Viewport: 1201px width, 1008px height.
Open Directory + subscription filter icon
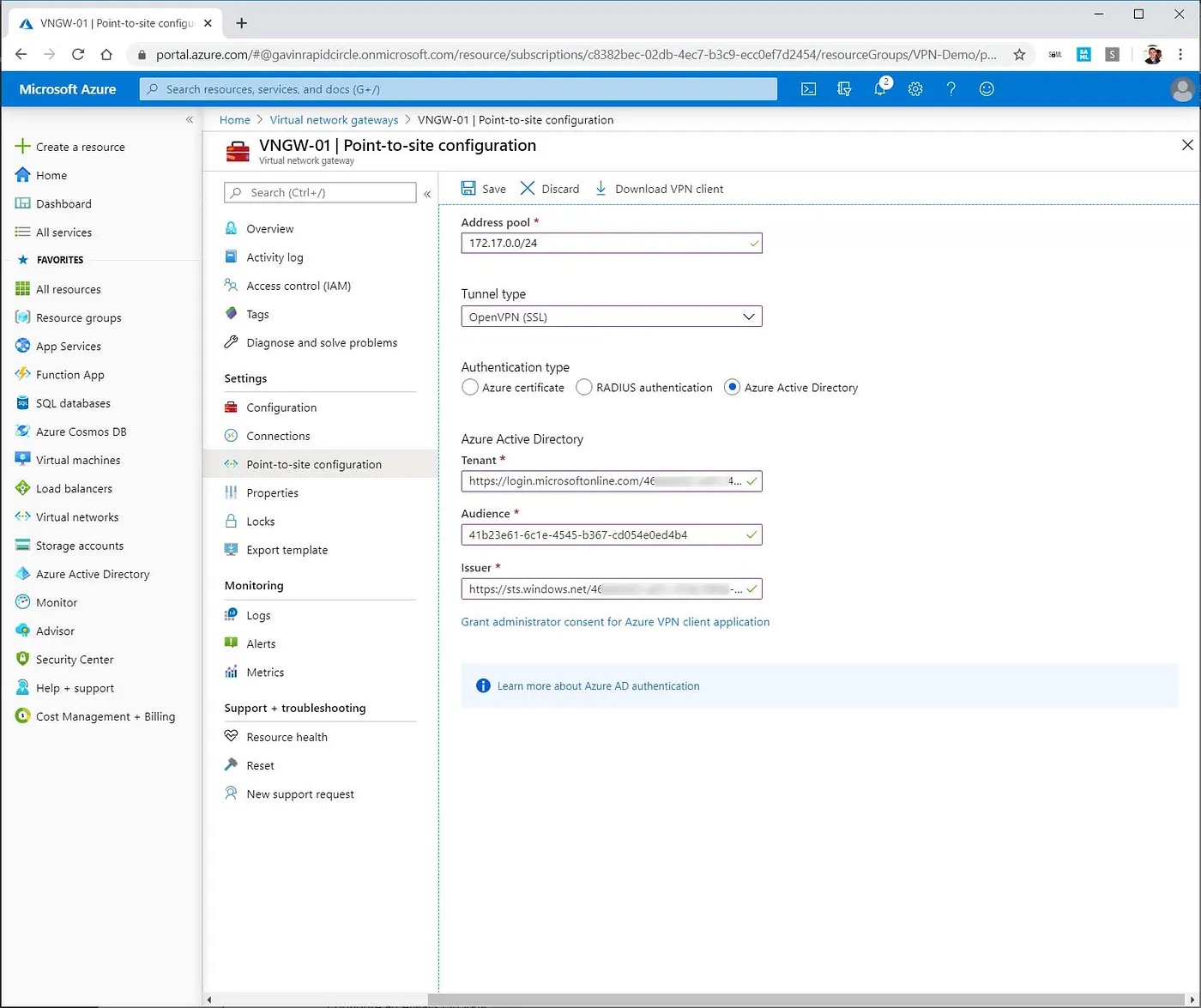844,88
